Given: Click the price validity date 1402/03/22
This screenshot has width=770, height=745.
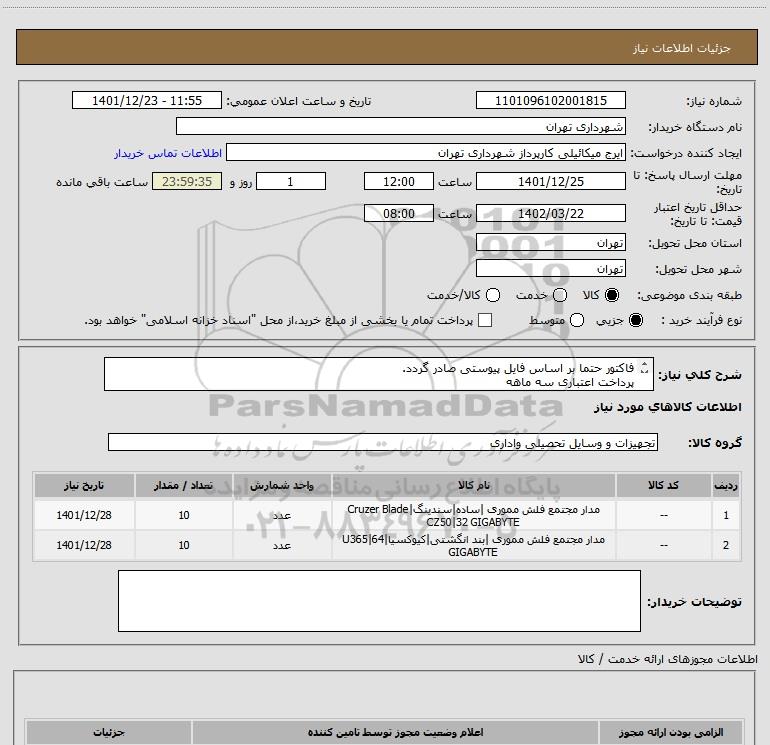Looking at the screenshot, I should 550,214.
